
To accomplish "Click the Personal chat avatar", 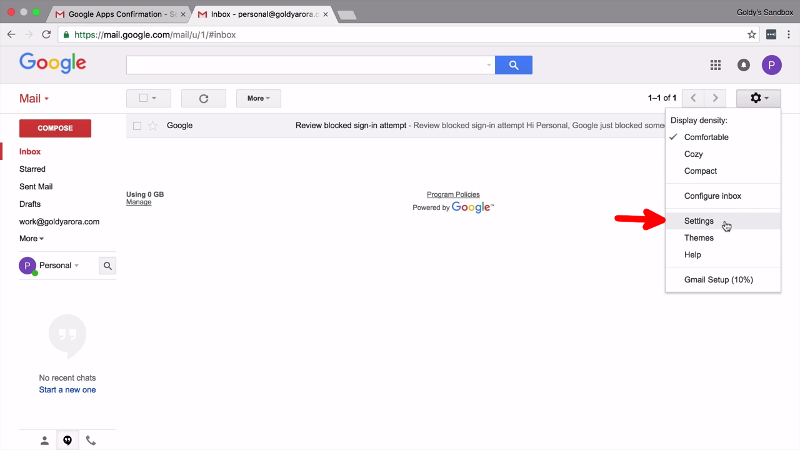I will tap(27, 265).
